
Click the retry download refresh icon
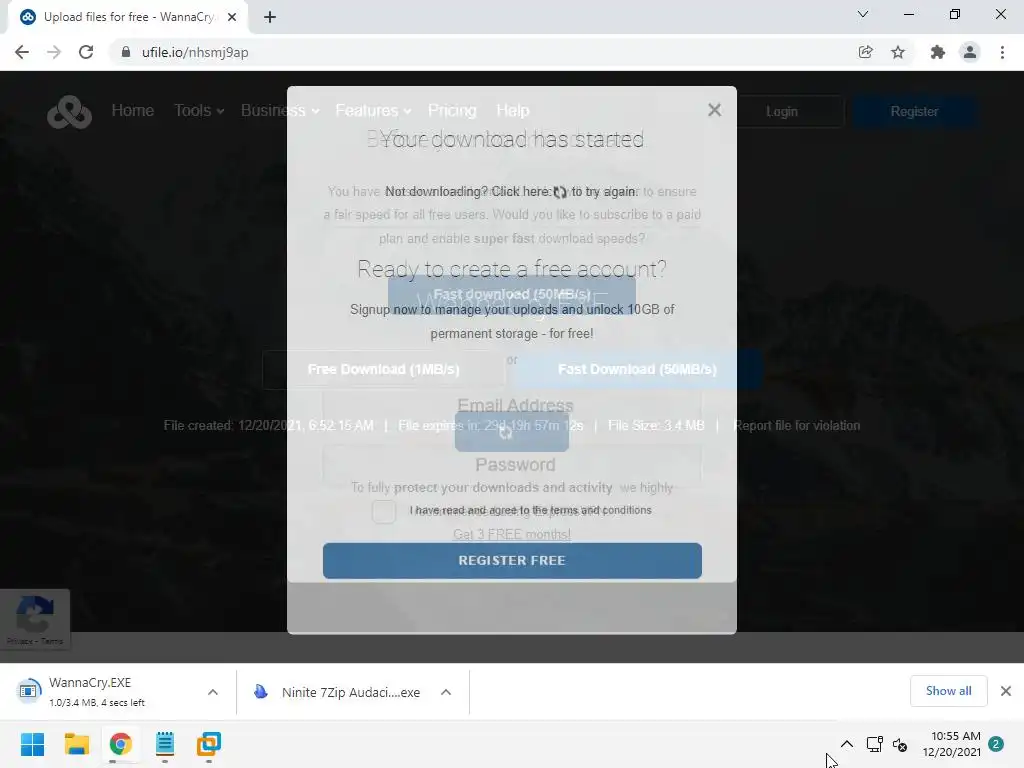pyautogui.click(x=560, y=192)
